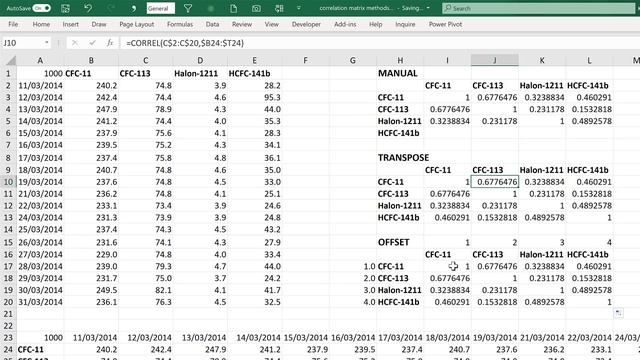This screenshot has height=360, width=640.
Task: Open the Inquire tab
Action: [x=405, y=24]
